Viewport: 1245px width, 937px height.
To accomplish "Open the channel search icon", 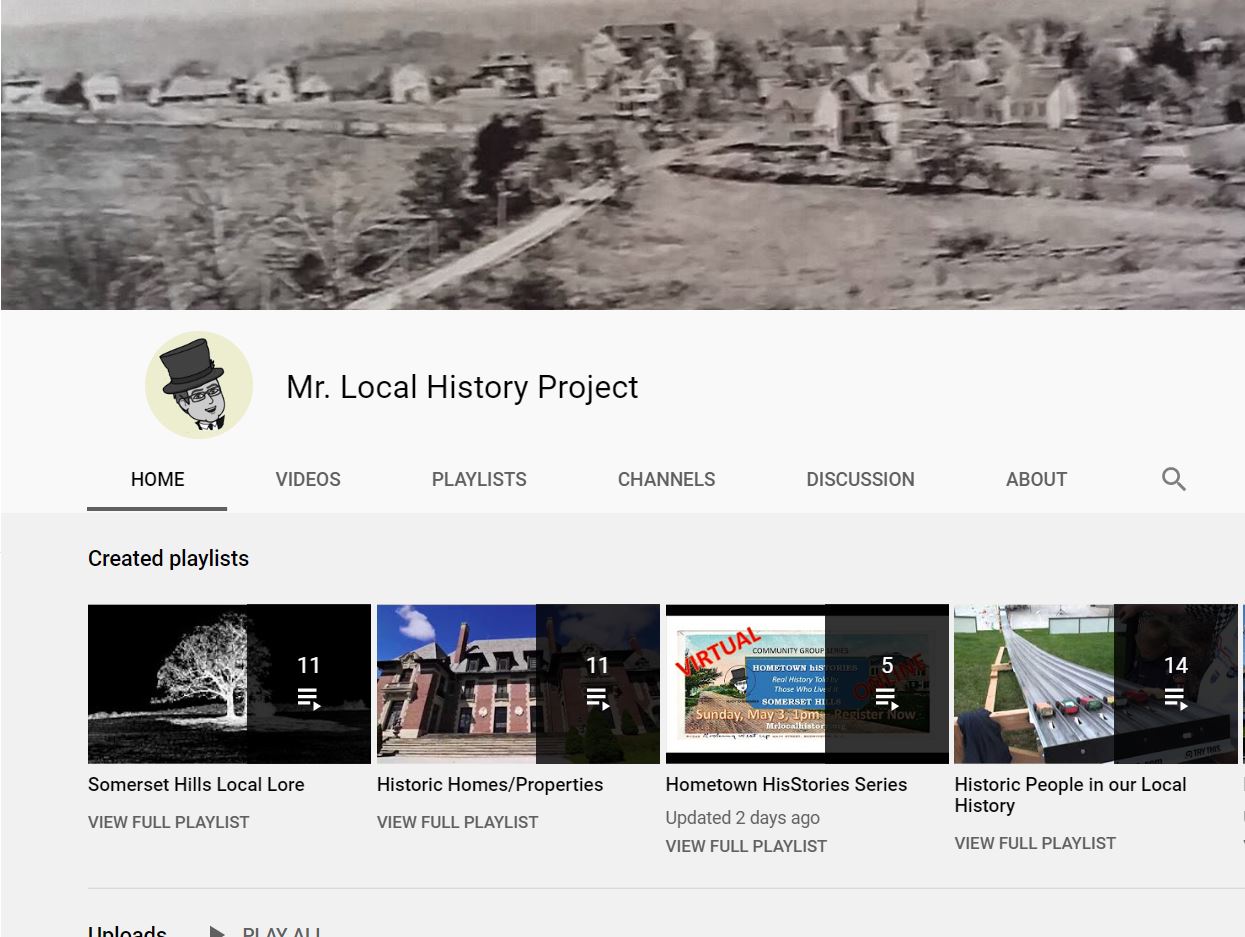I will click(x=1172, y=479).
